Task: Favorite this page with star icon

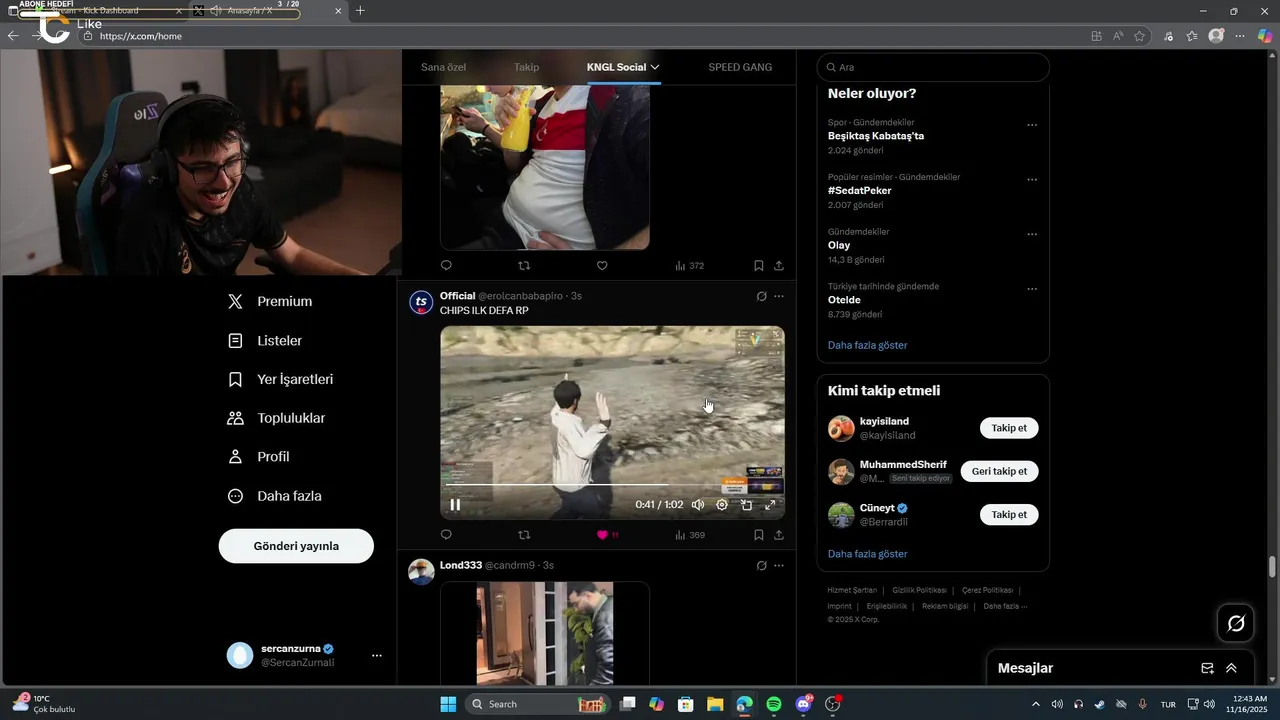Action: click(x=1140, y=36)
